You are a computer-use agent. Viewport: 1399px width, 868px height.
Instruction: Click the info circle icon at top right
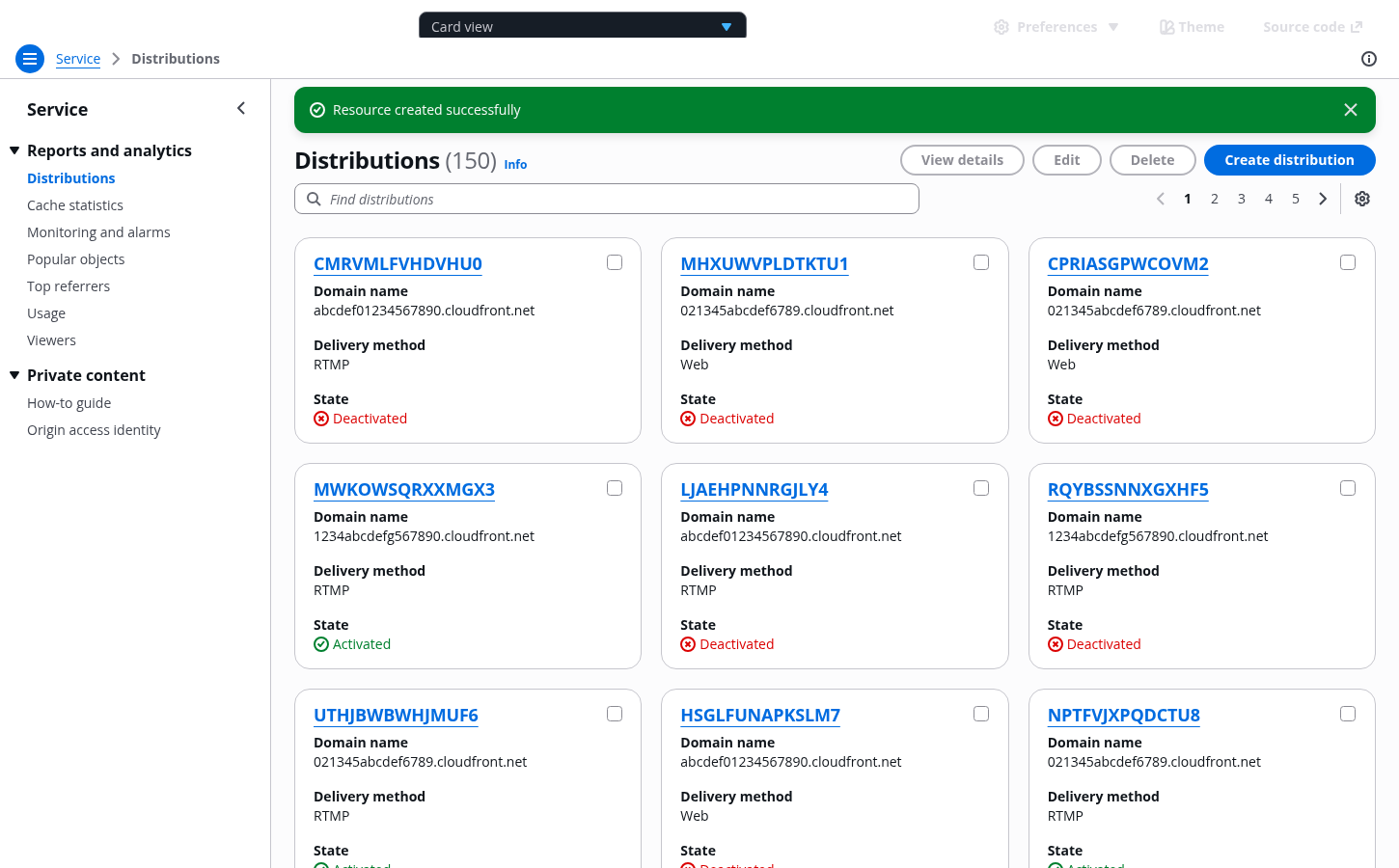pos(1368,59)
